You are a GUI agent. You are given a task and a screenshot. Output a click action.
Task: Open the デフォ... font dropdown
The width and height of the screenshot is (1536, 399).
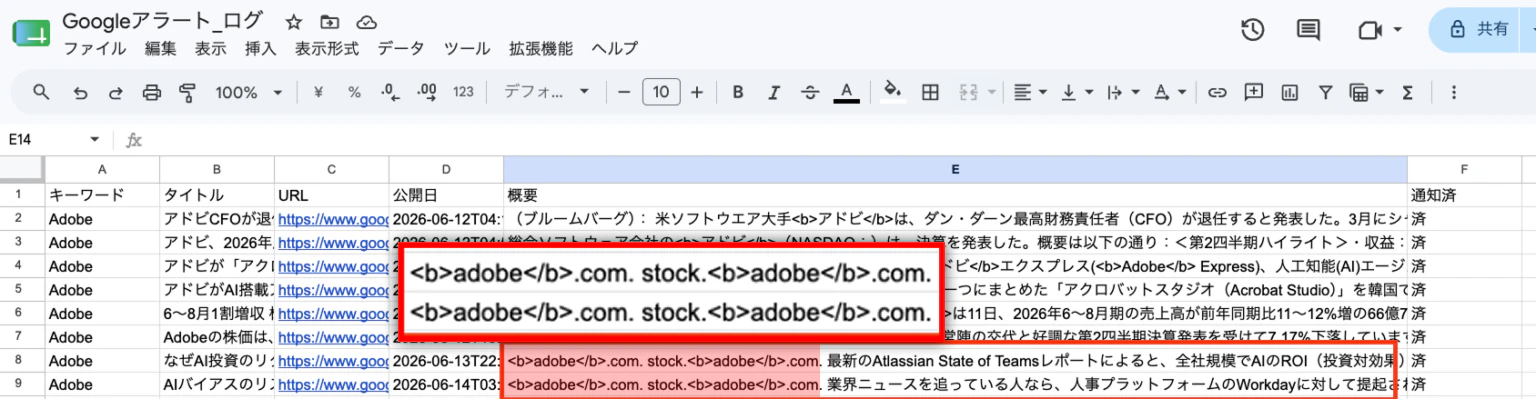click(546, 92)
